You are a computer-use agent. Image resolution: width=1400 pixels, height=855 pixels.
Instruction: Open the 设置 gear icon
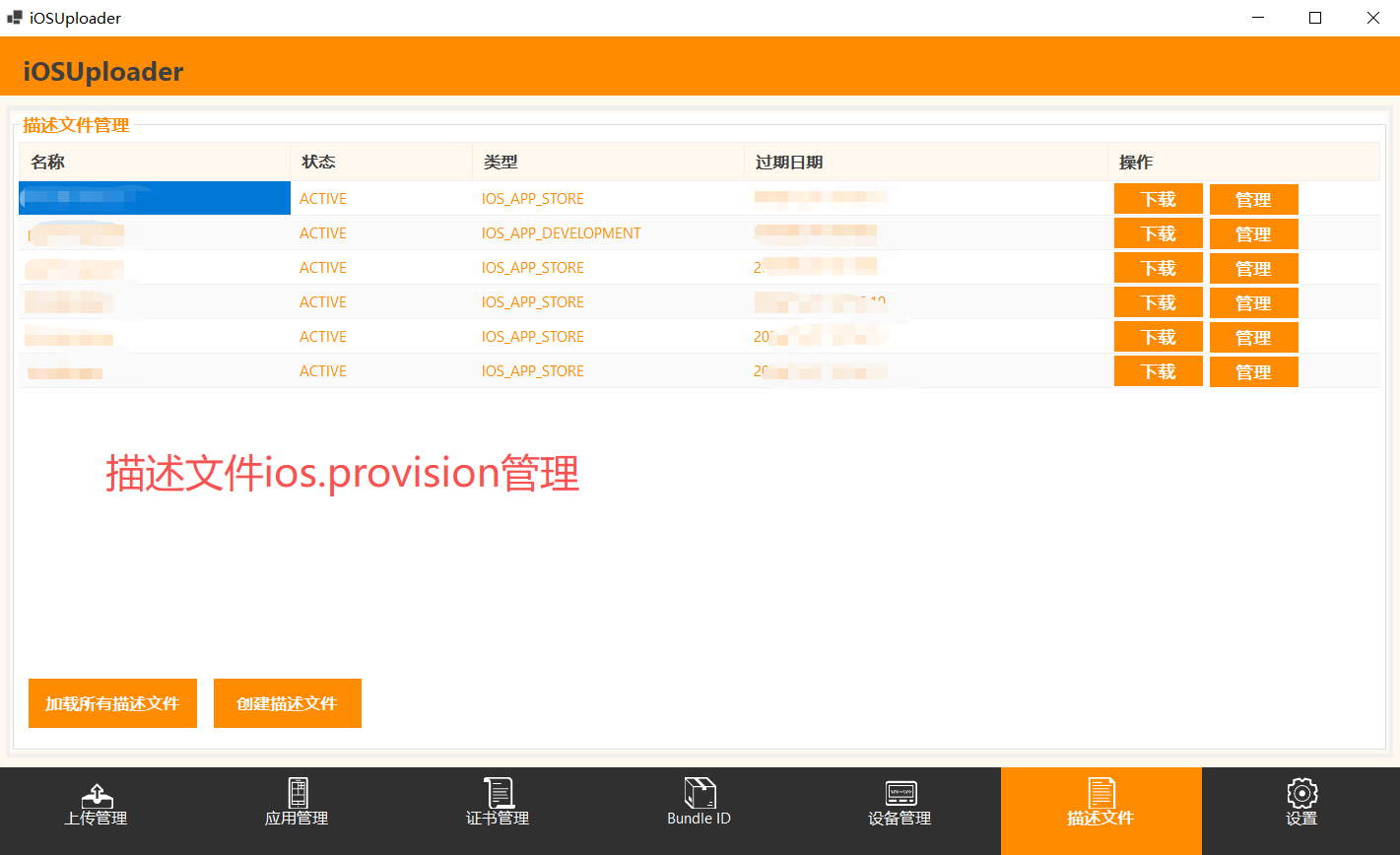point(1301,793)
